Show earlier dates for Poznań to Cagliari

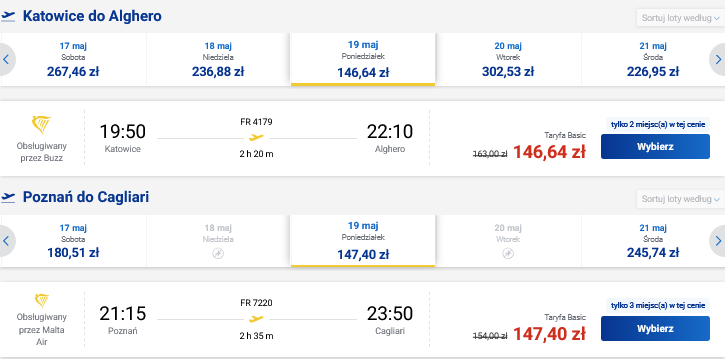(6, 241)
